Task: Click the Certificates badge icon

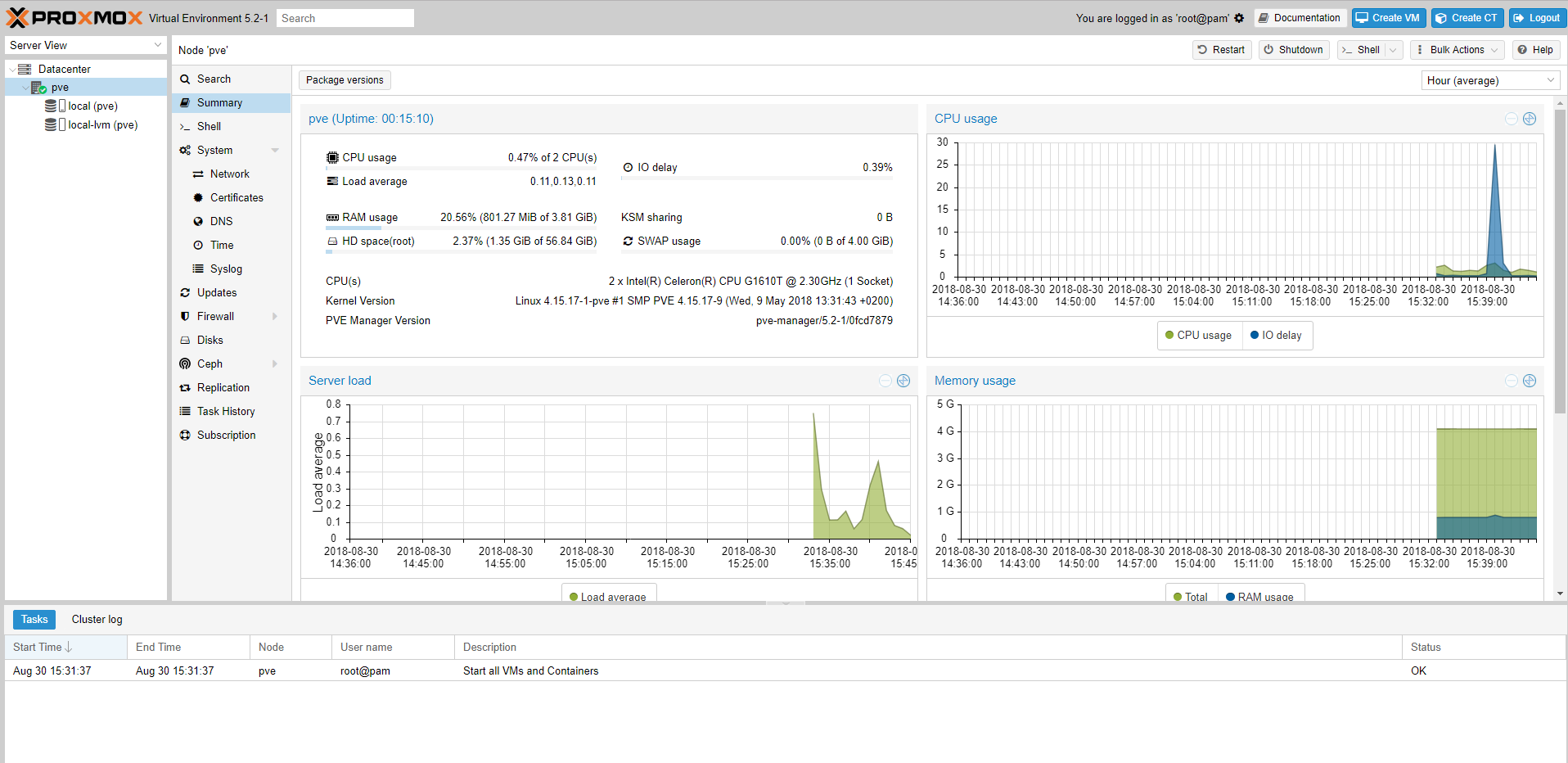Action: tap(198, 198)
